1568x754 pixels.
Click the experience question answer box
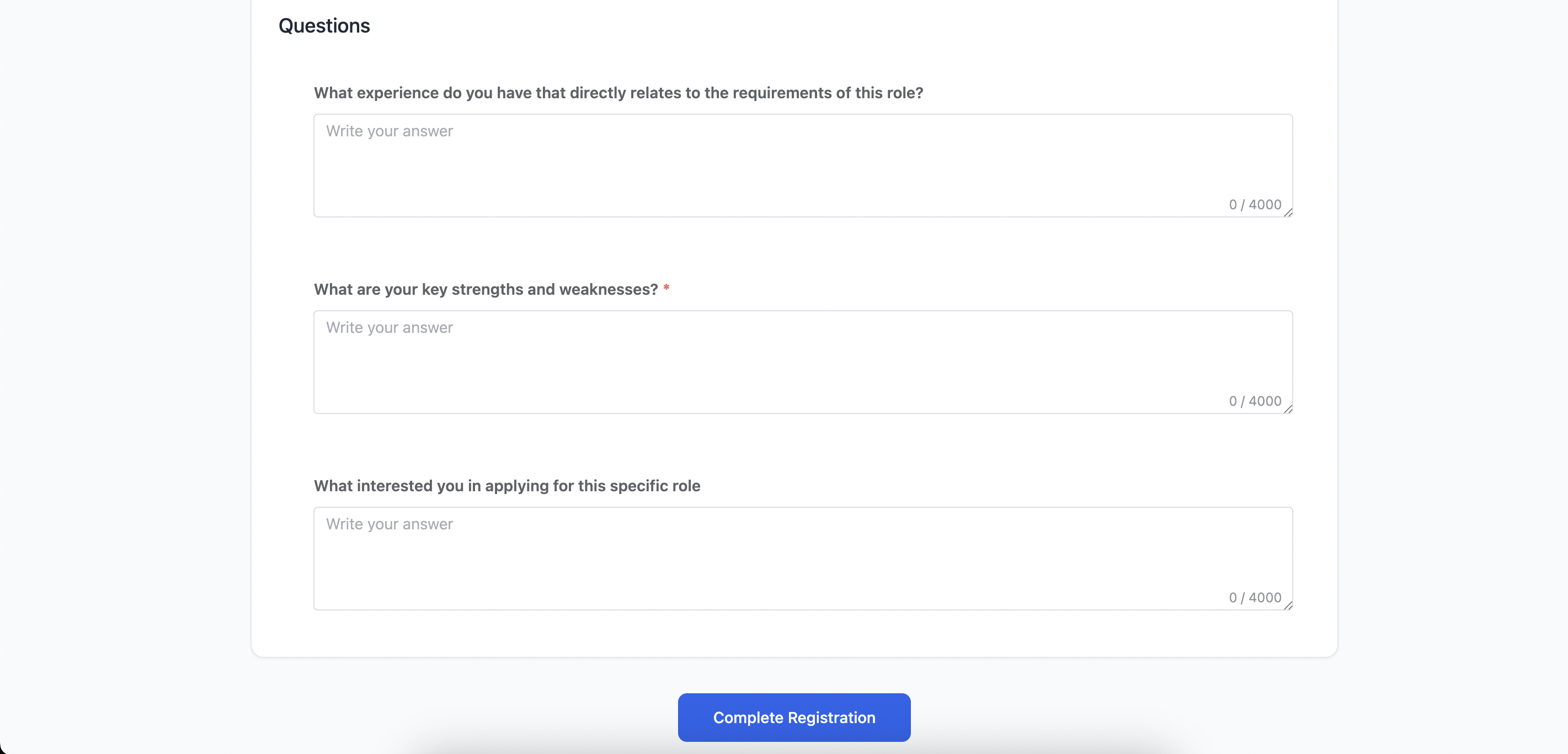(802, 165)
